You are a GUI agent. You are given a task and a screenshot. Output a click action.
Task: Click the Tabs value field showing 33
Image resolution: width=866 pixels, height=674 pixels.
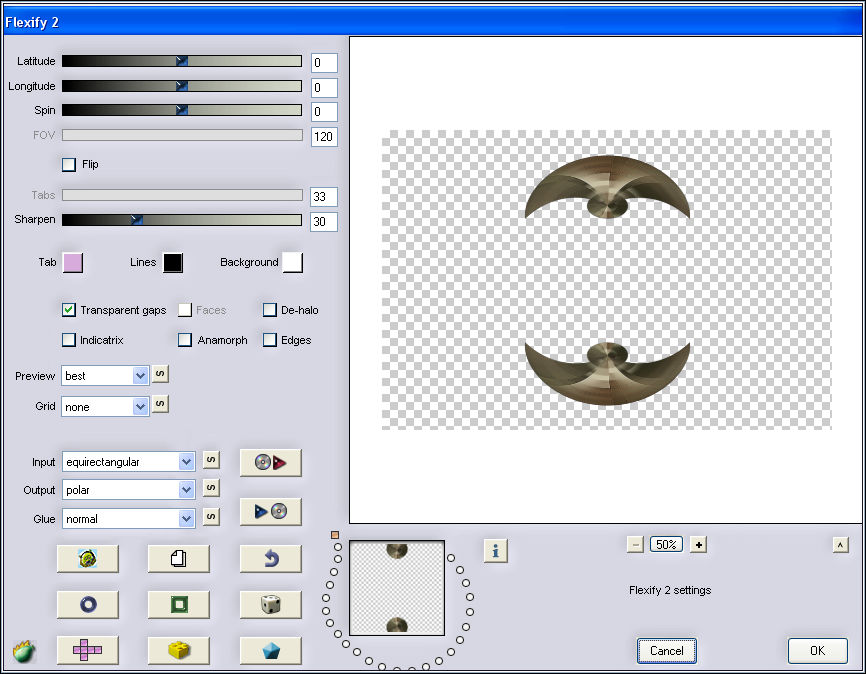tap(324, 197)
